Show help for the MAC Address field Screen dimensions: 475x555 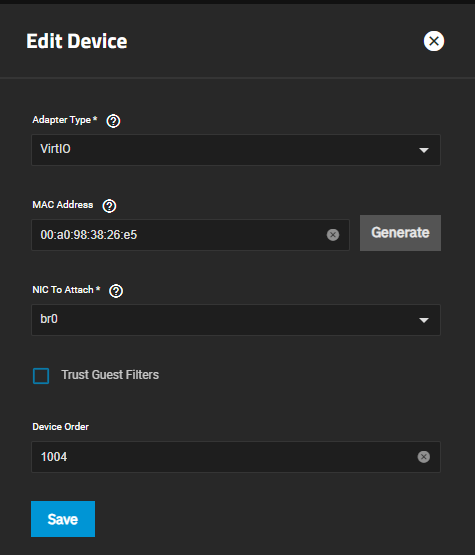(109, 206)
